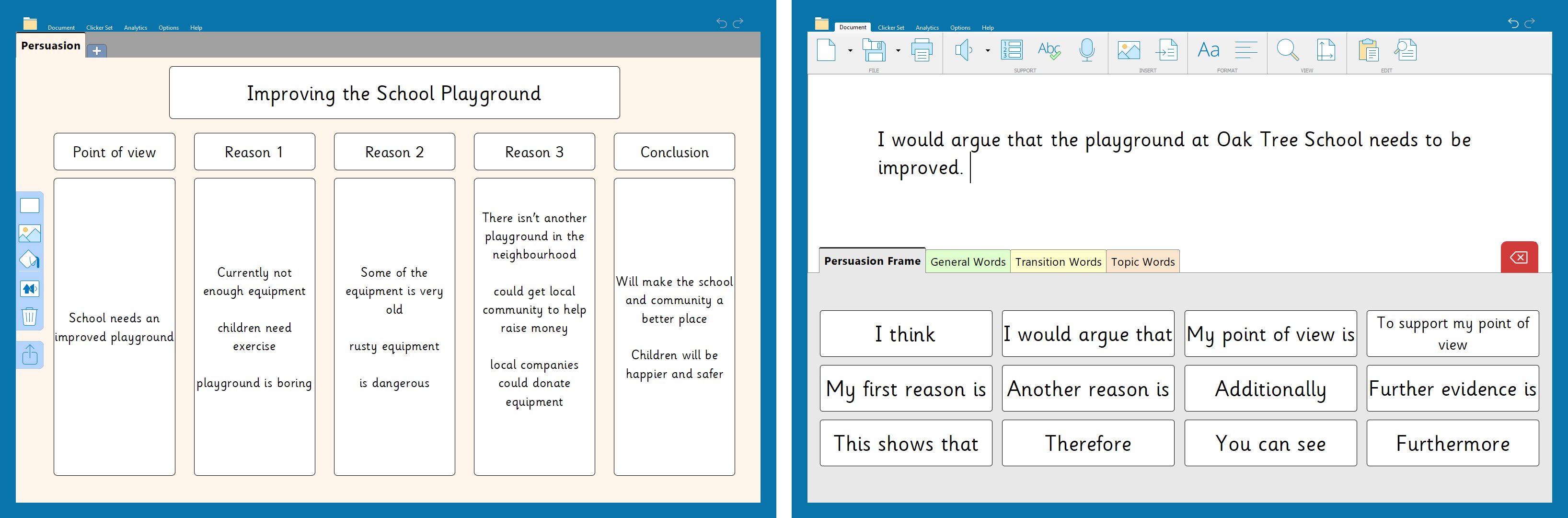Viewport: 1568px width, 518px height.
Task: Expand the New document dropdown arrow
Action: click(x=850, y=50)
